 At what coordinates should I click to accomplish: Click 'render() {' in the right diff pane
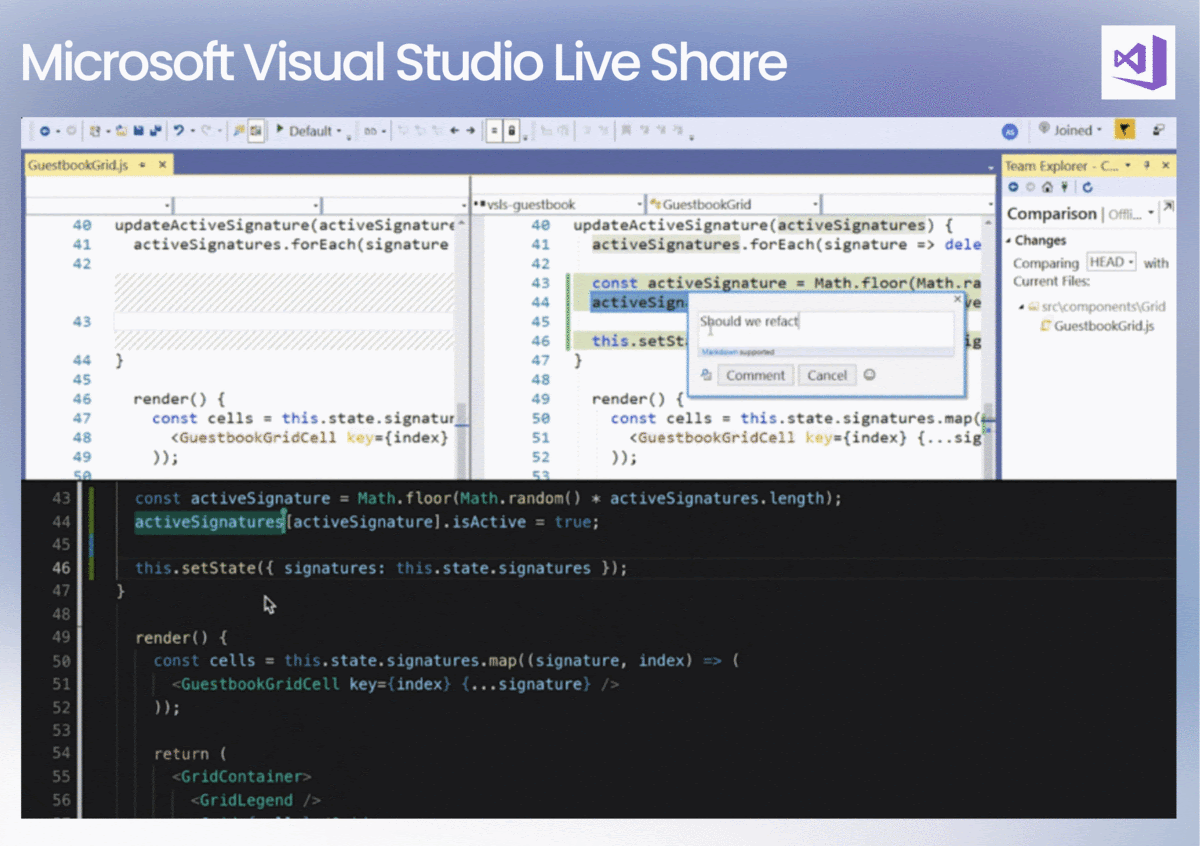(639, 399)
